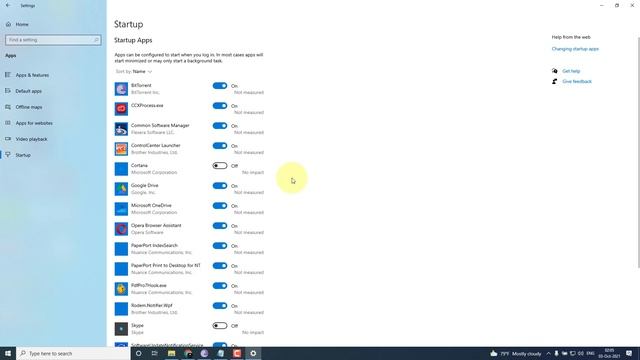The width and height of the screenshot is (640, 360).
Task: Open Changing startup apps link
Action: (x=575, y=49)
